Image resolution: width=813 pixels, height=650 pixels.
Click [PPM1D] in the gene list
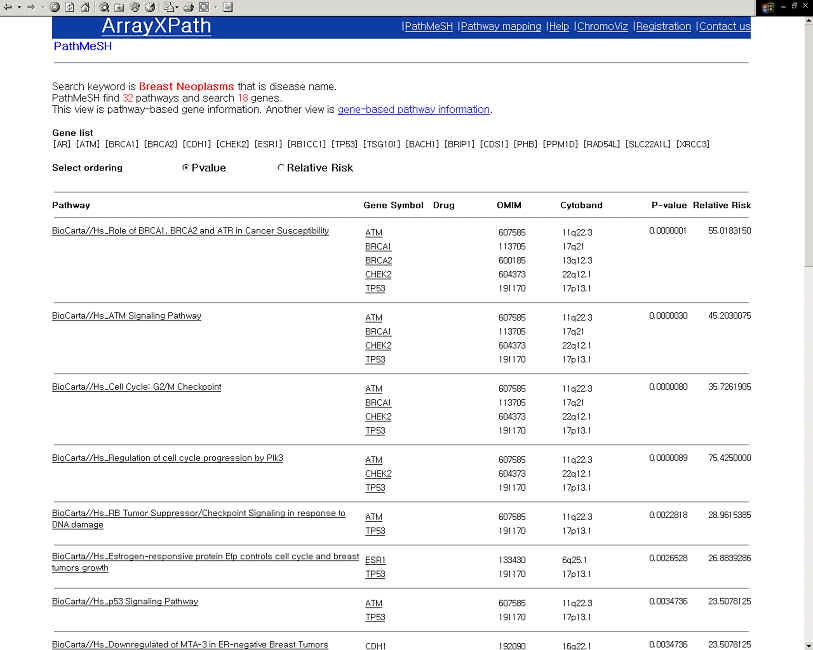[x=560, y=144]
